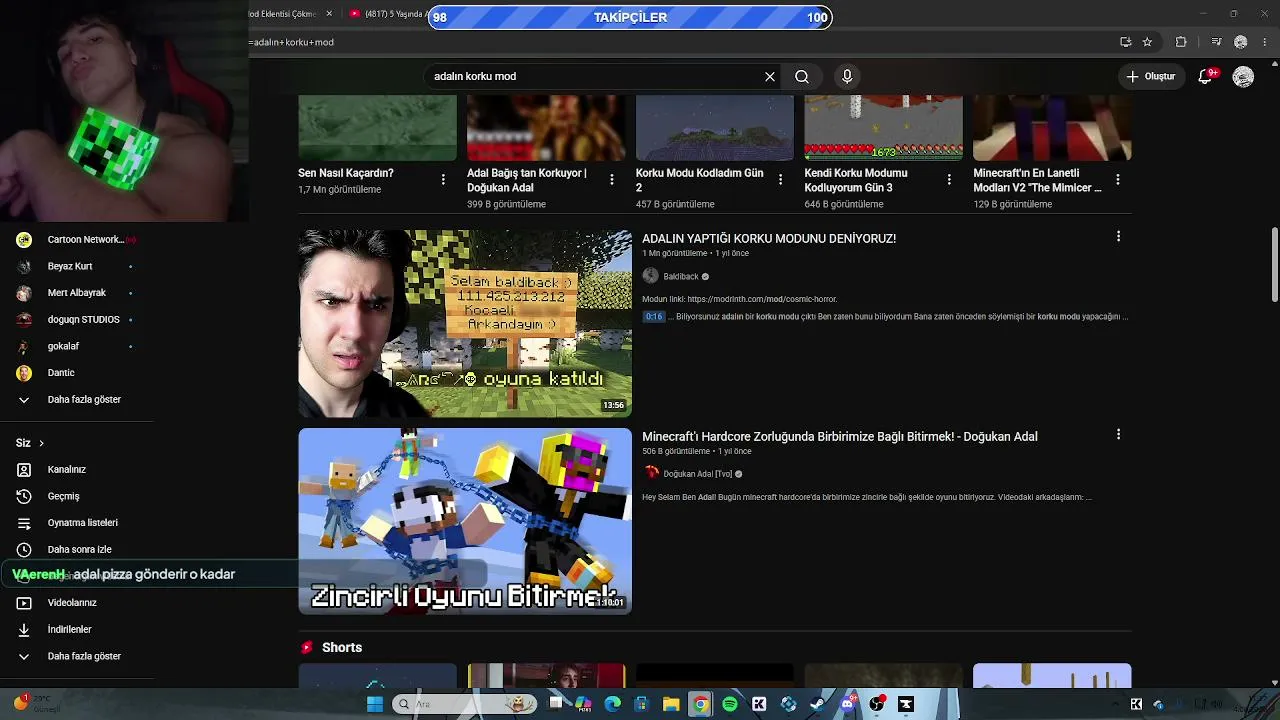Open File Explorer from the taskbar
This screenshot has width=1280, height=720.
671,704
